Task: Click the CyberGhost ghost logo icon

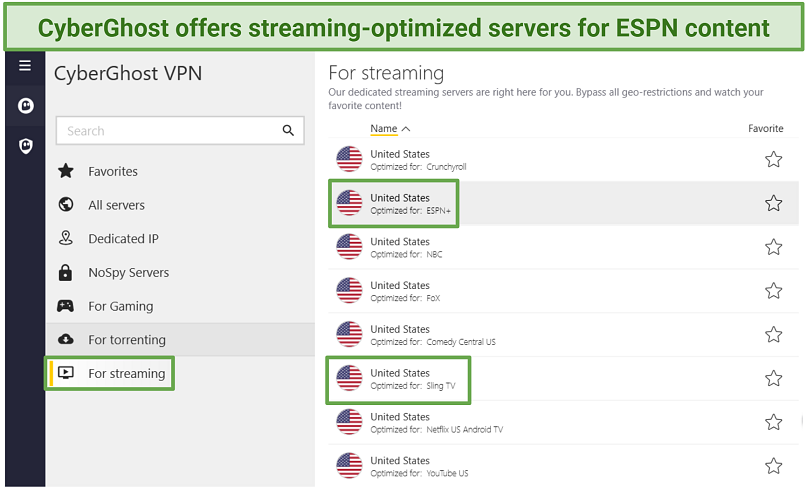Action: tap(26, 106)
